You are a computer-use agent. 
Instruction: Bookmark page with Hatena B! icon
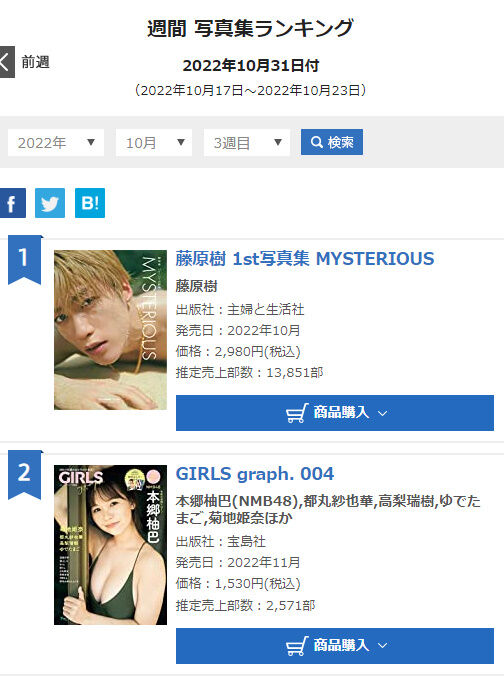click(90, 203)
